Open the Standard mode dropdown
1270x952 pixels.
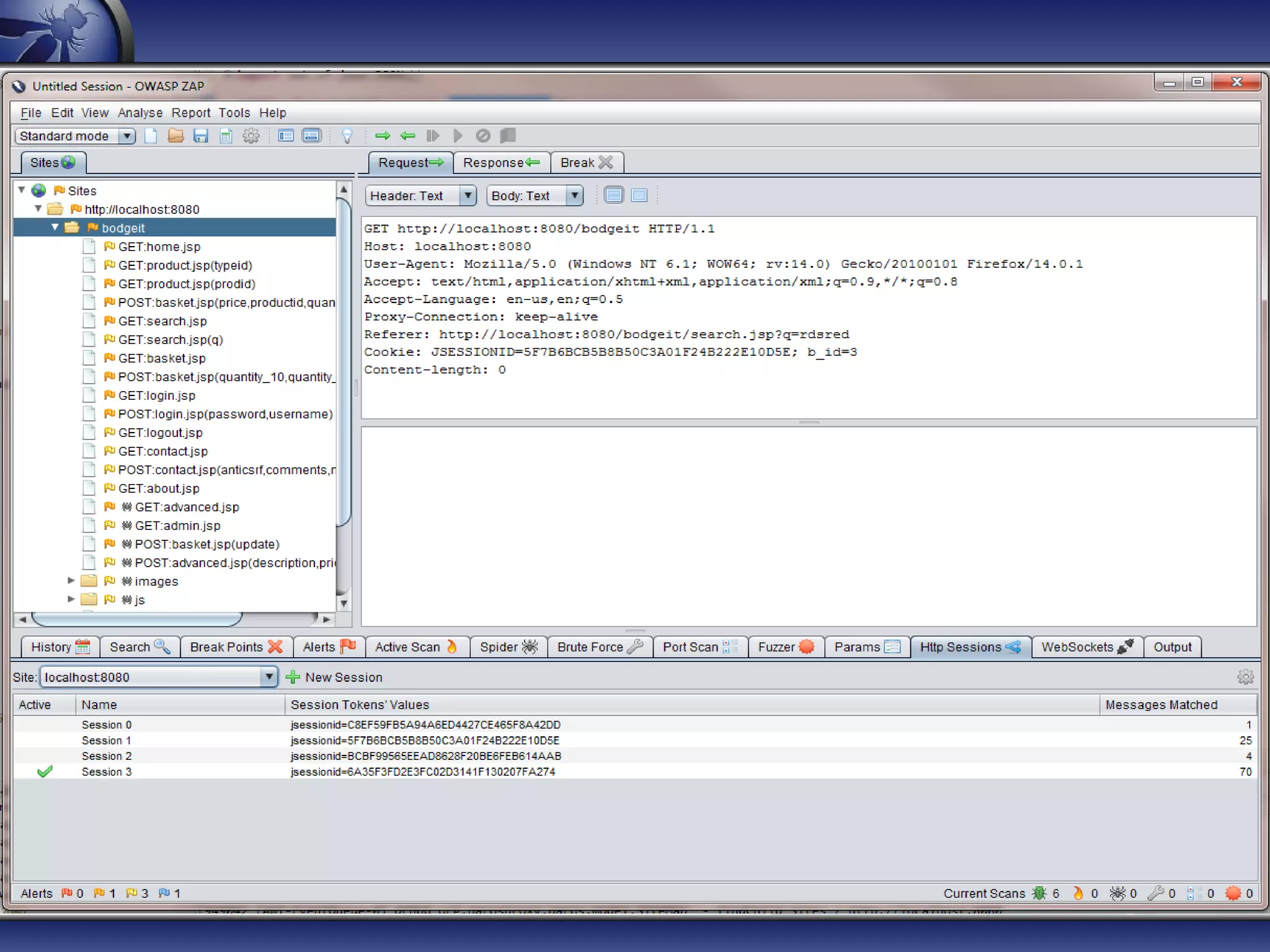pyautogui.click(x=127, y=136)
